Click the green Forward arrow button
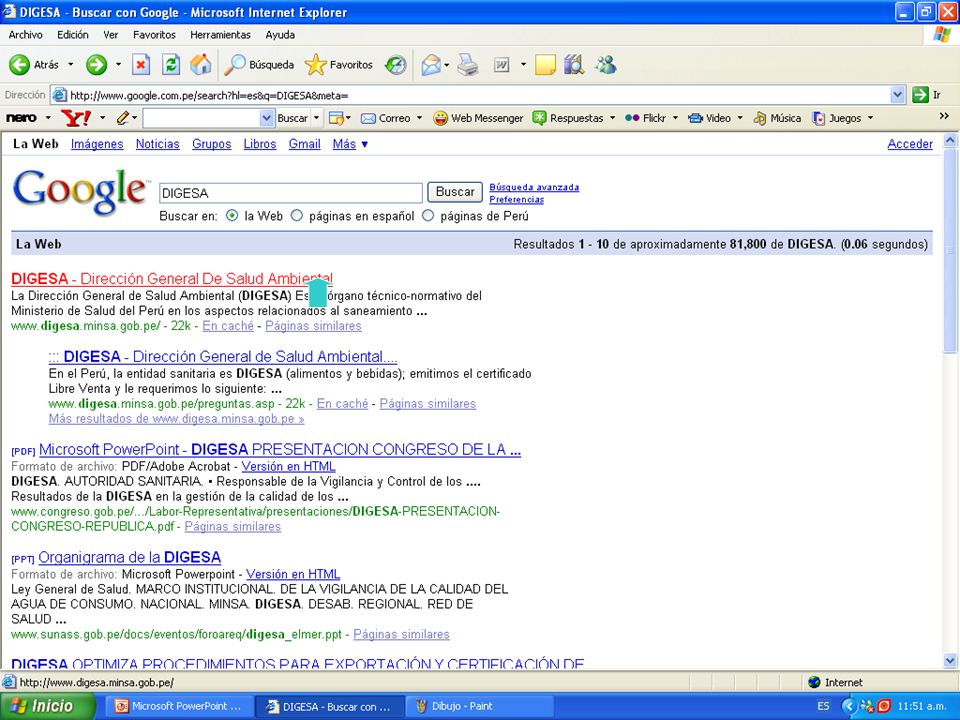 tap(96, 64)
